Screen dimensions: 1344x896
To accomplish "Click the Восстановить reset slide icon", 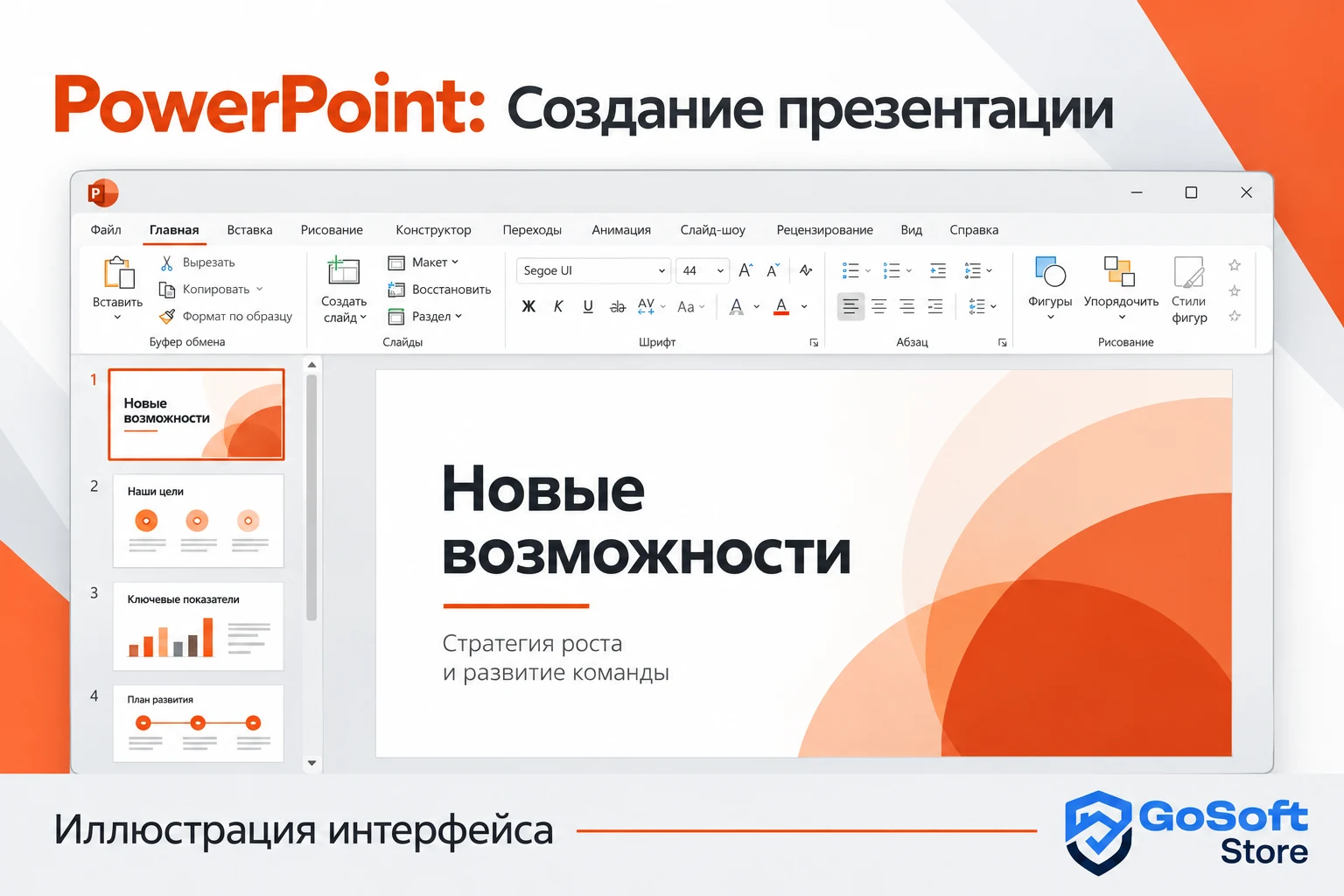I will pos(396,290).
